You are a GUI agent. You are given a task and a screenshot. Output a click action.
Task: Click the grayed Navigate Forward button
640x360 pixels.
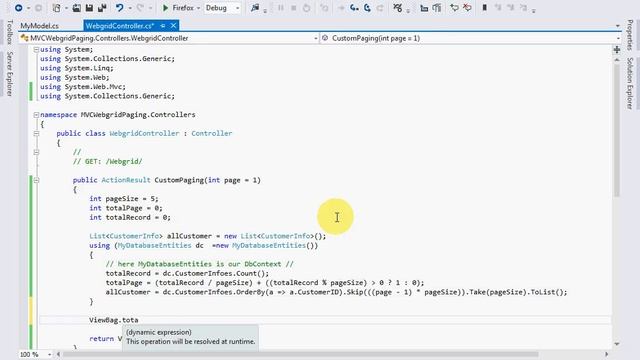click(38, 8)
